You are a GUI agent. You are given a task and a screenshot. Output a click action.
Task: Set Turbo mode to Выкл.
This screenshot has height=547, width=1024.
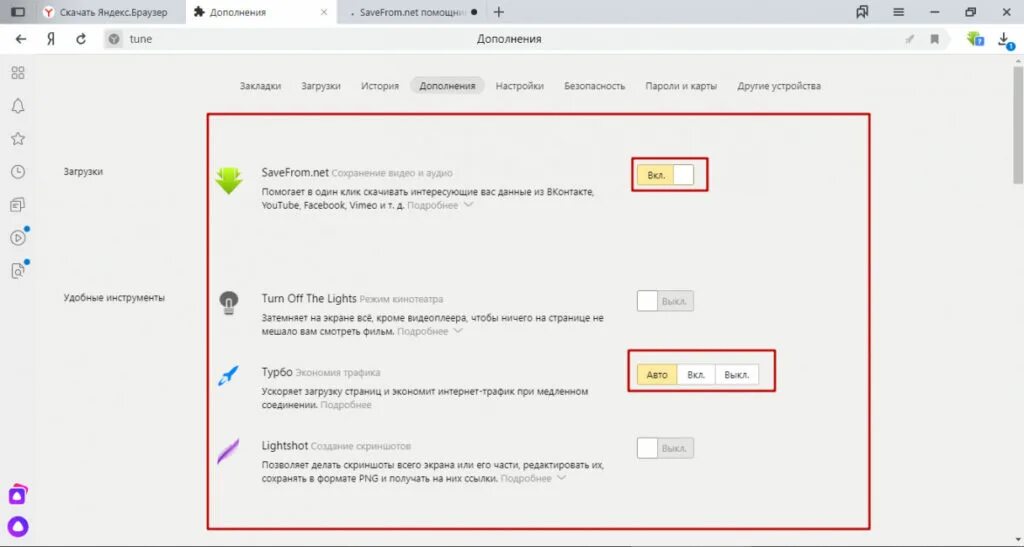tap(737, 375)
